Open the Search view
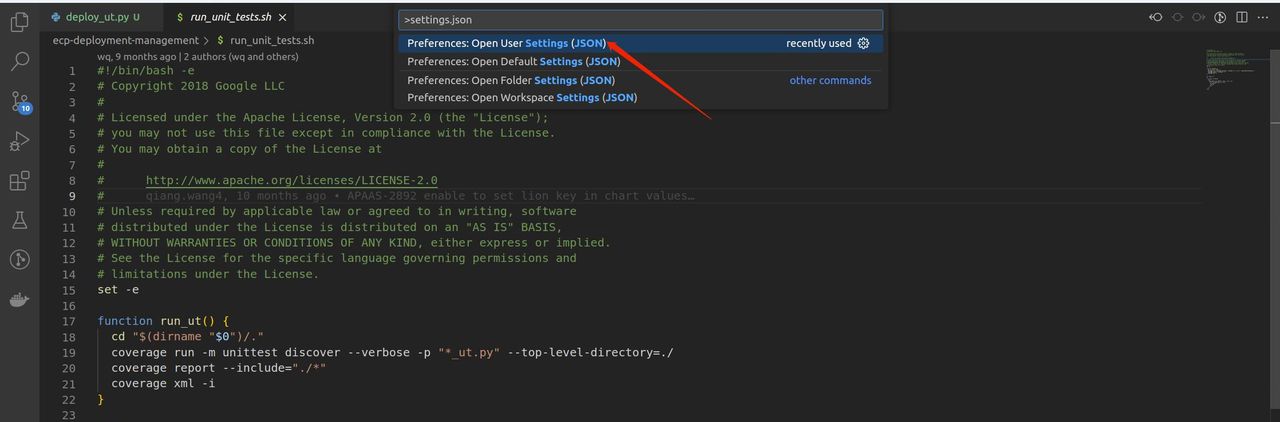 tap(19, 62)
